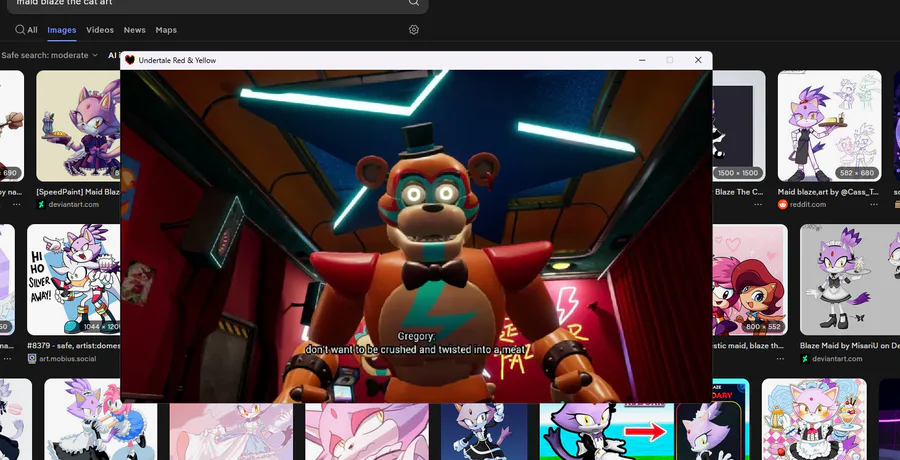Open the SpeedPaint Maid Blaze deviantart thumbnail
900x460 pixels.
[78, 126]
